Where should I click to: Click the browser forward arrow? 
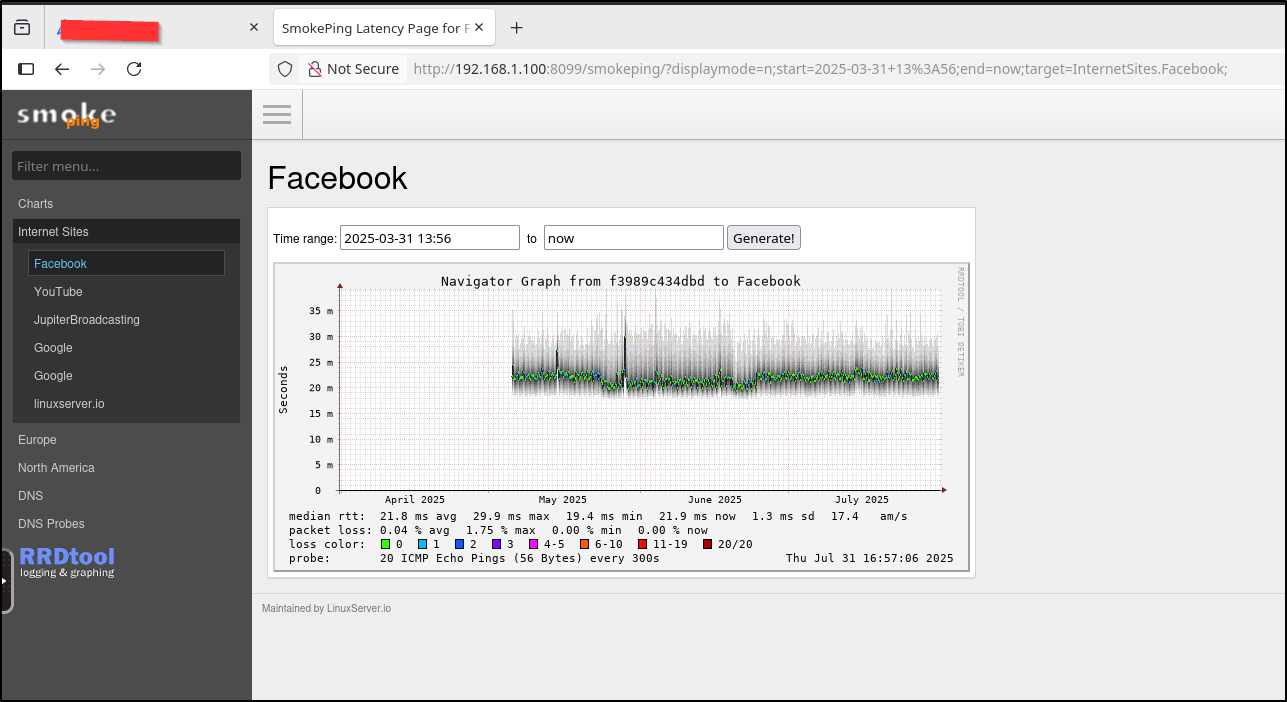pyautogui.click(x=98, y=69)
